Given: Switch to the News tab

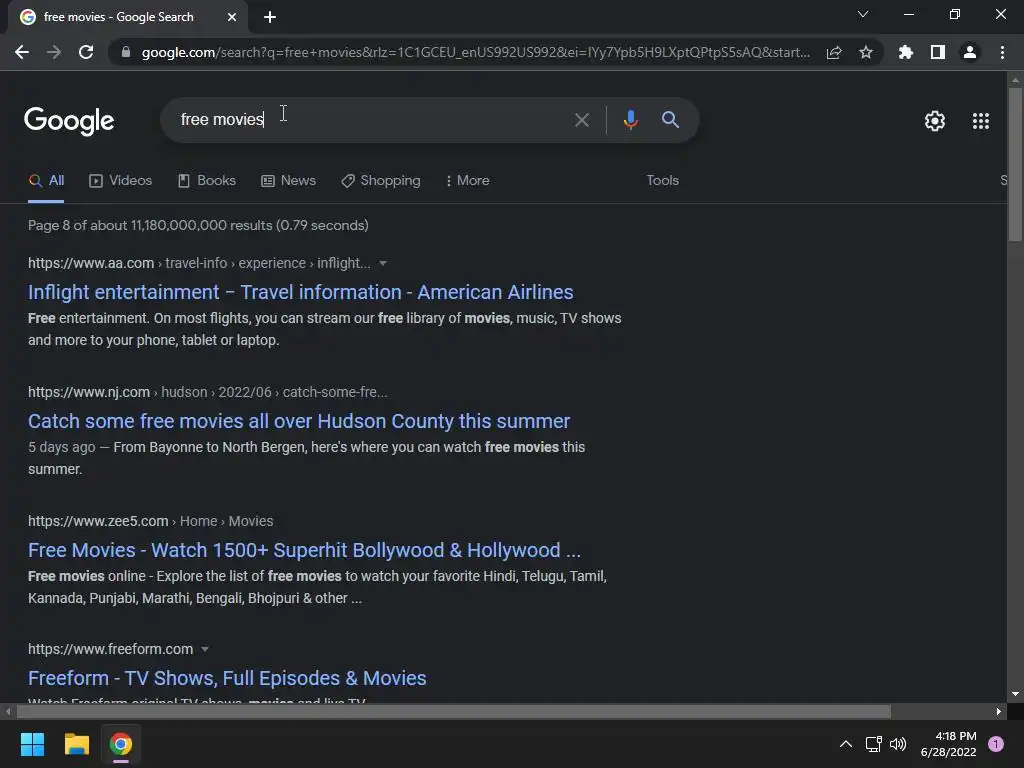Looking at the screenshot, I should pyautogui.click(x=288, y=181).
